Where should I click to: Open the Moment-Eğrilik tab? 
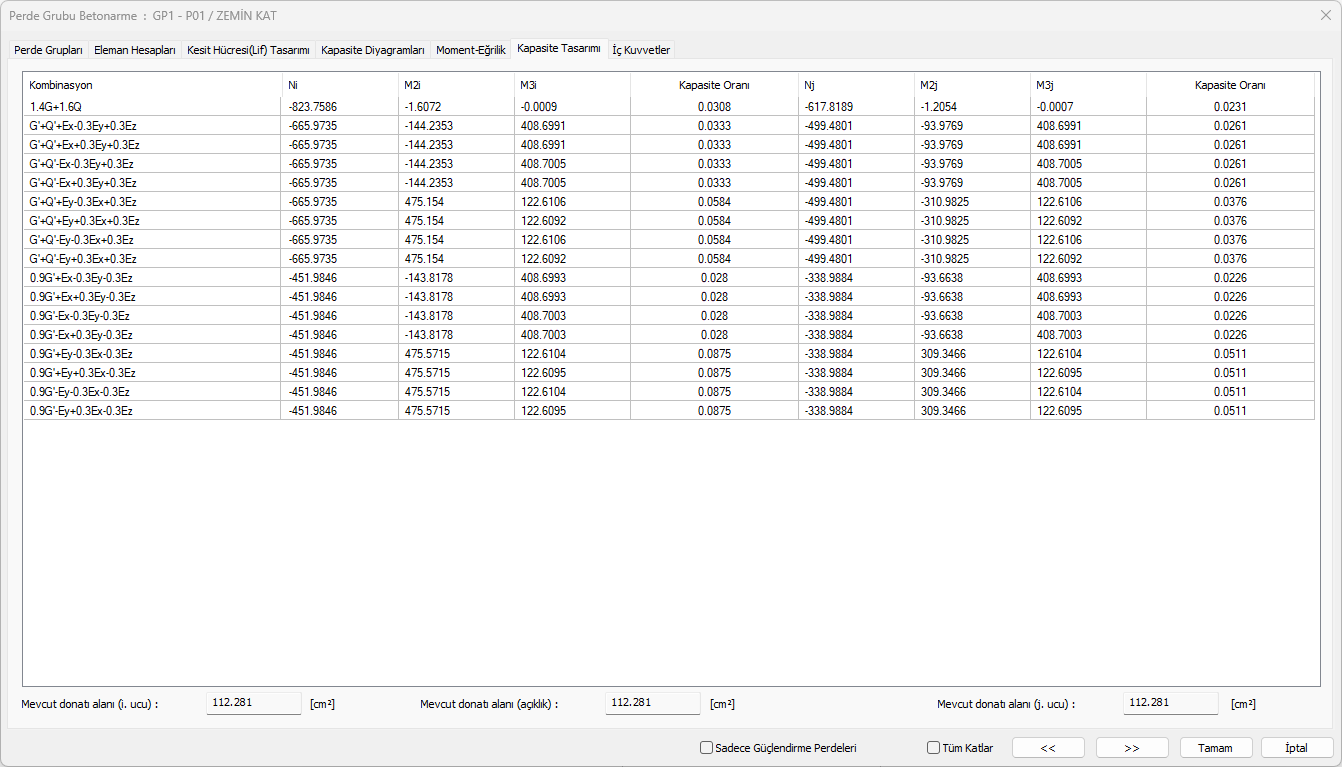coord(470,50)
